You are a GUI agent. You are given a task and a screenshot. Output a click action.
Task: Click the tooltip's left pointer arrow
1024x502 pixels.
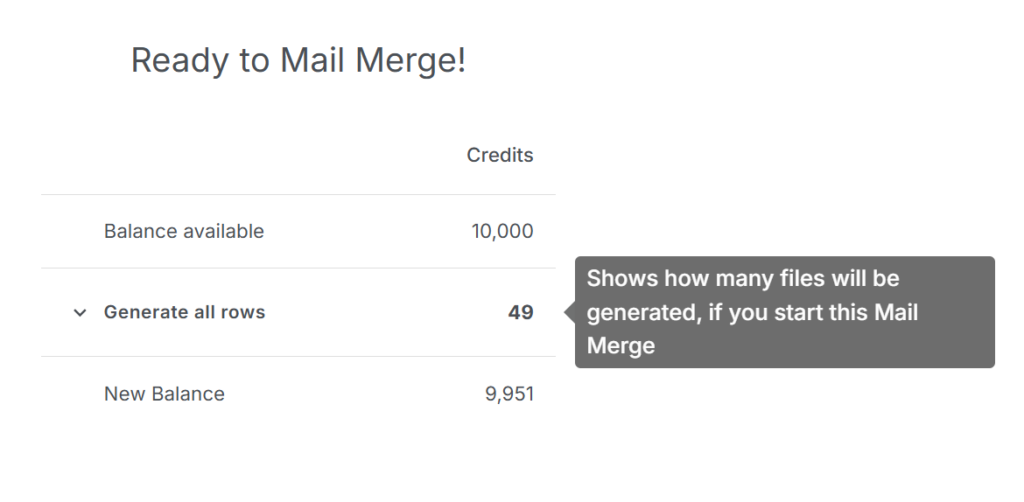click(x=570, y=312)
